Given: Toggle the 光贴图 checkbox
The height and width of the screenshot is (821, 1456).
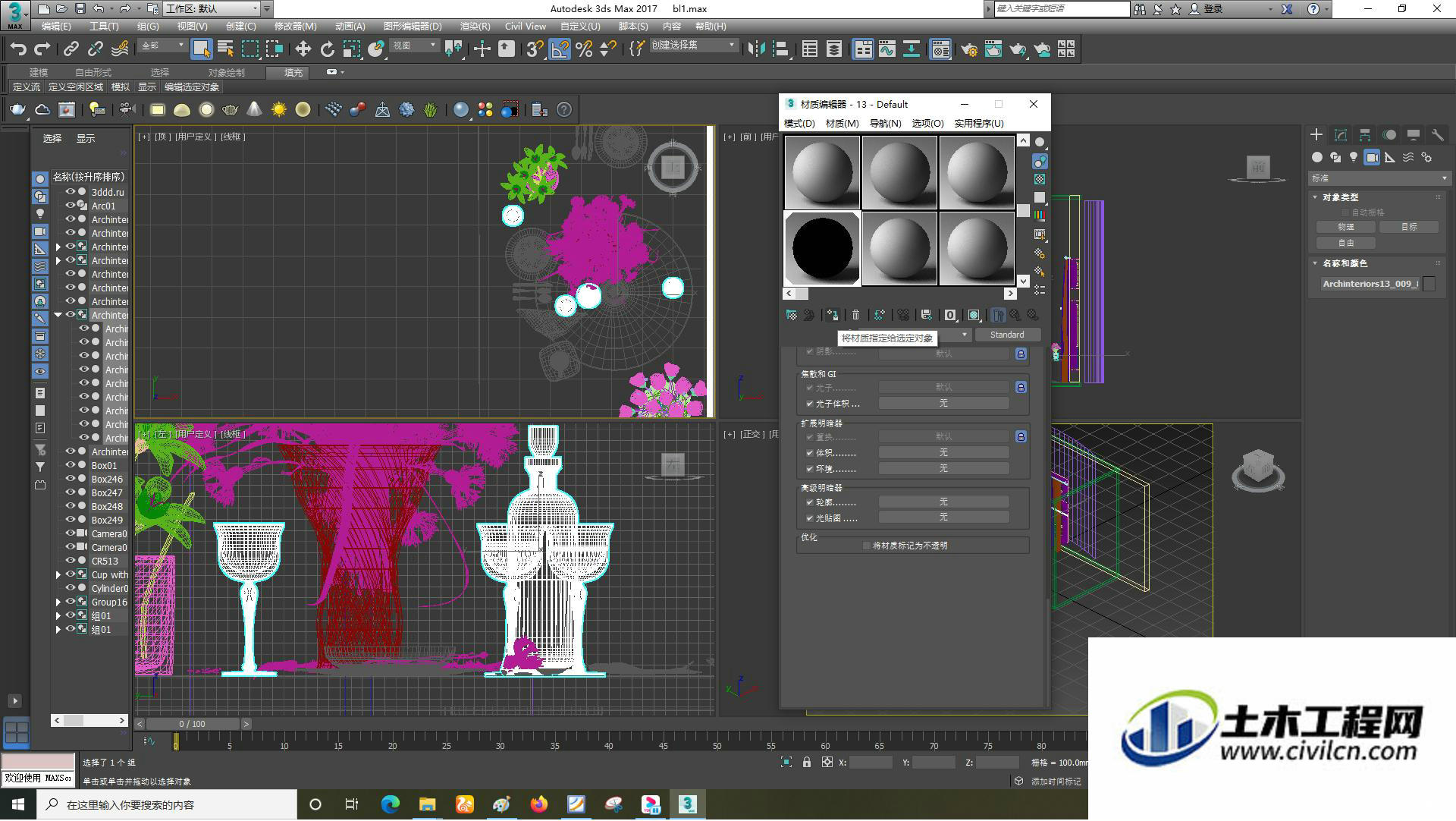Looking at the screenshot, I should tap(809, 518).
